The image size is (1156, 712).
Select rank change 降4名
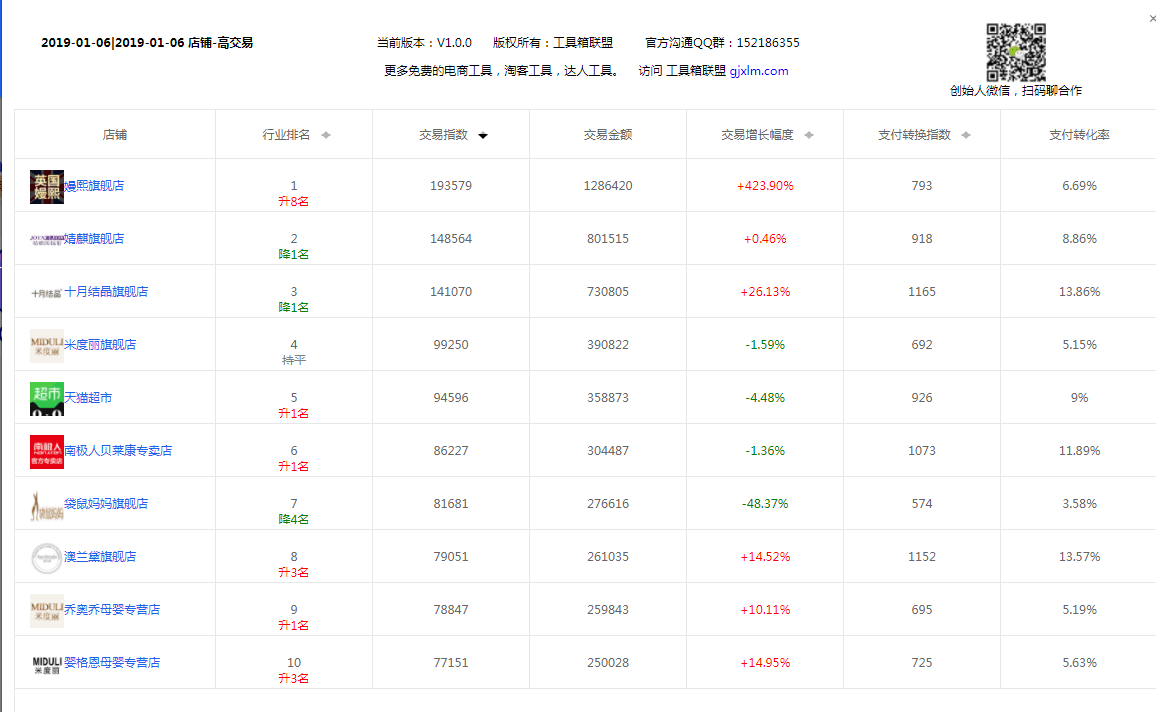point(293,520)
